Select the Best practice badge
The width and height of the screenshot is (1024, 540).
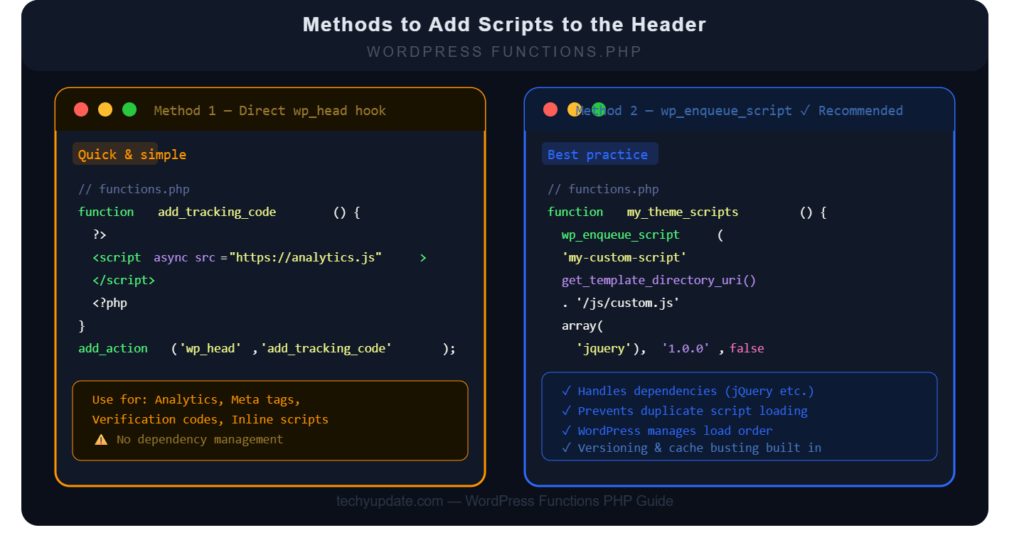(x=600, y=154)
